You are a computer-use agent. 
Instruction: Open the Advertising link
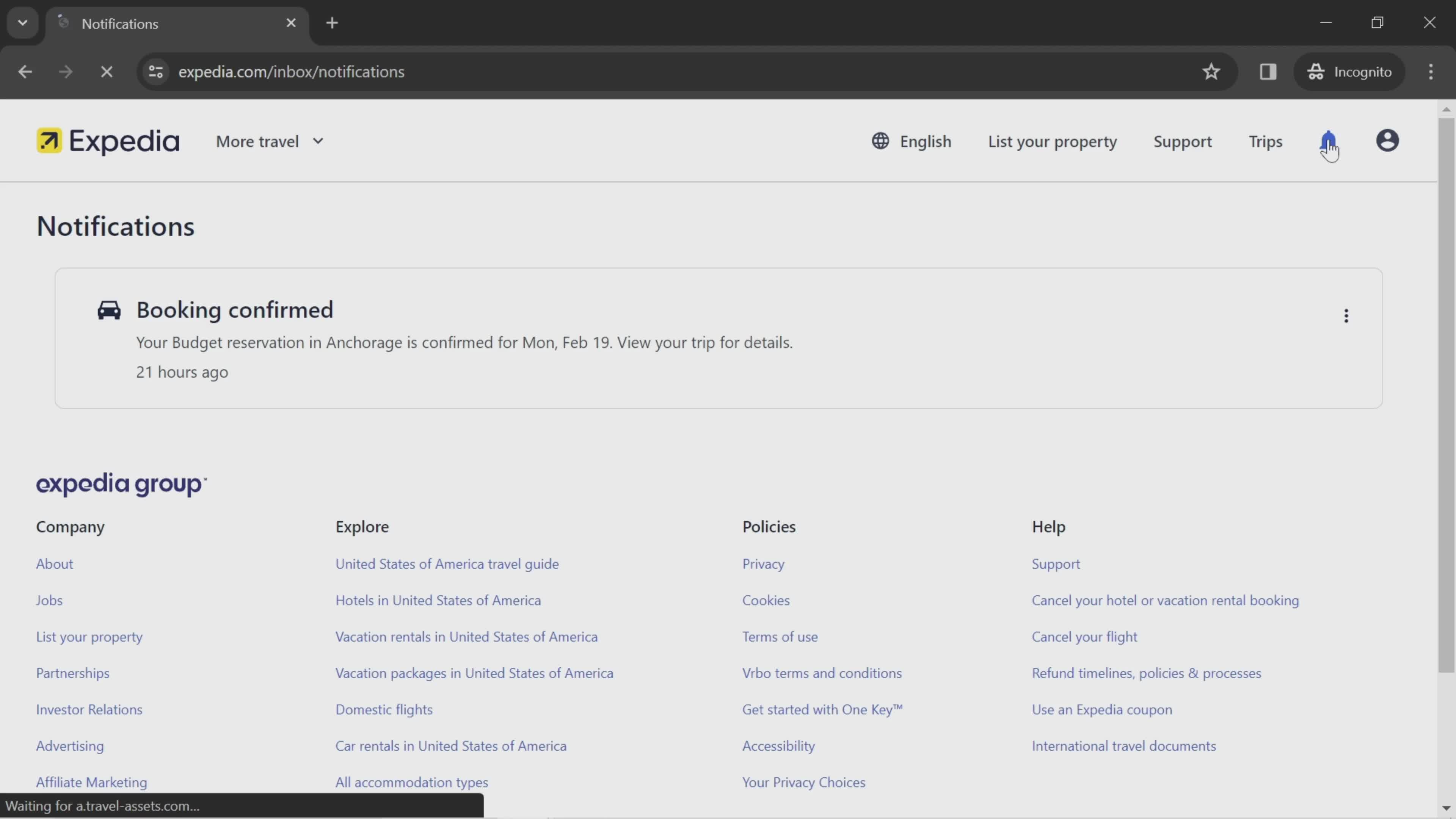(x=70, y=745)
